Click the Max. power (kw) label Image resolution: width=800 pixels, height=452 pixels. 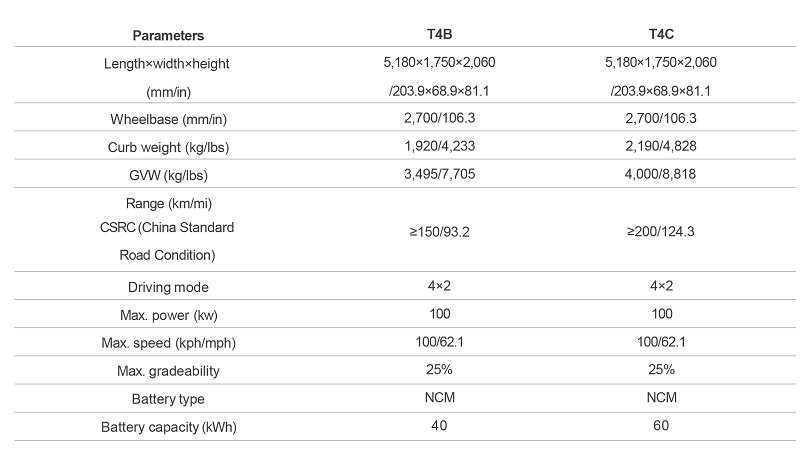(x=167, y=315)
